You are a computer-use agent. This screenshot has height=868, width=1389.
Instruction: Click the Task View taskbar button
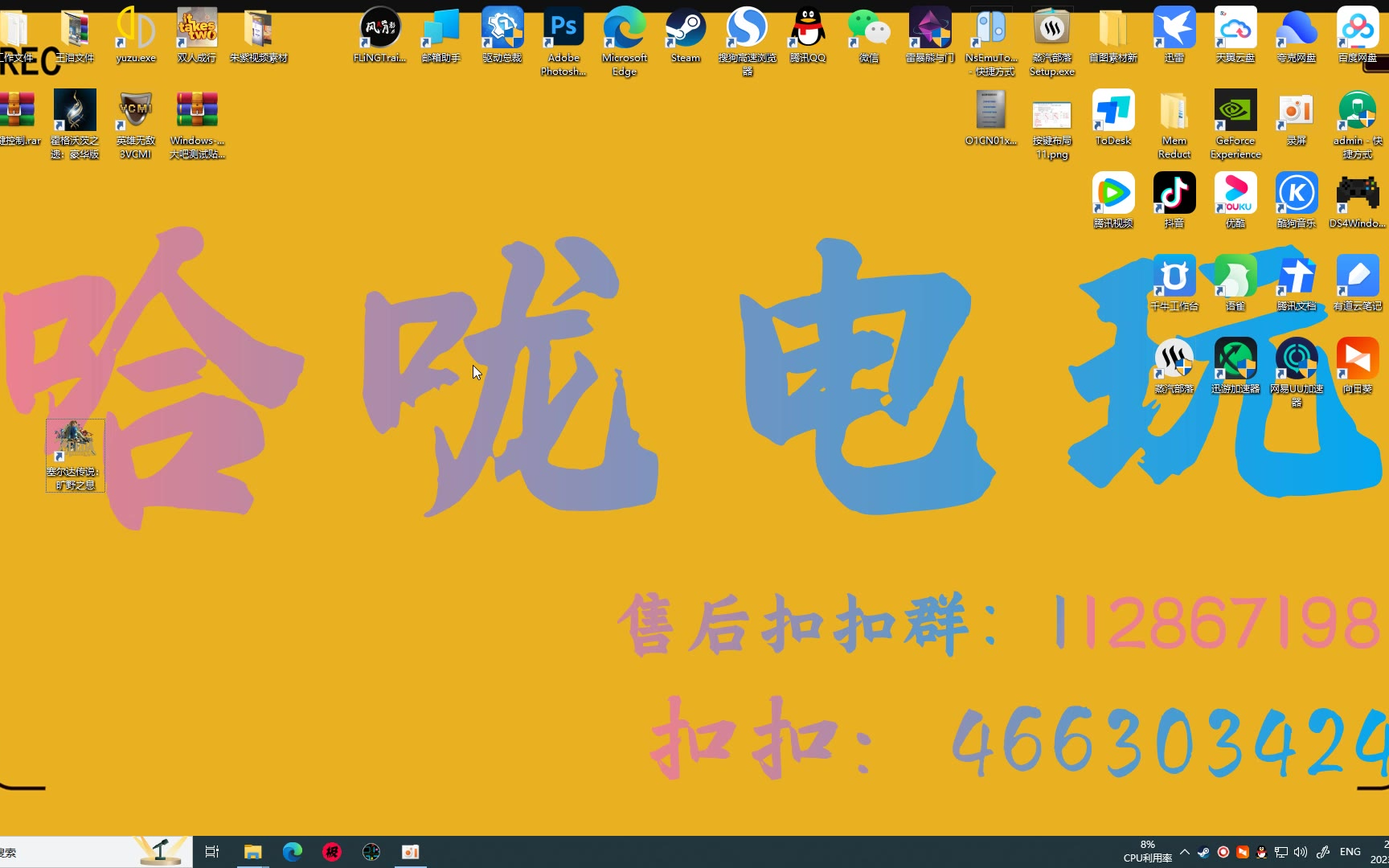[212, 852]
